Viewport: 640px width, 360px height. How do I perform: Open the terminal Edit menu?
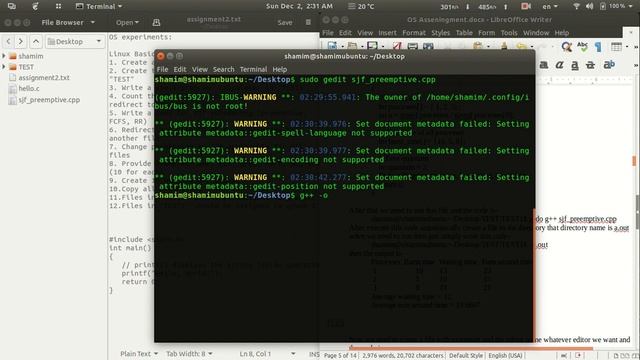pos(180,69)
